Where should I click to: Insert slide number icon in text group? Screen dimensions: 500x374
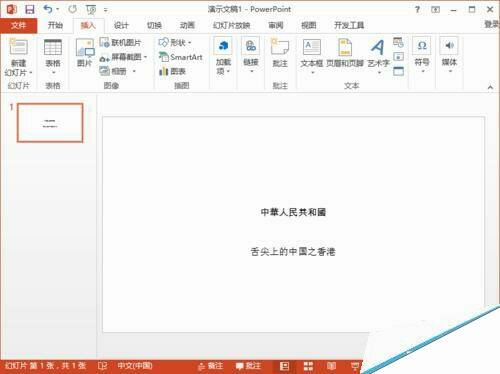pos(398,57)
